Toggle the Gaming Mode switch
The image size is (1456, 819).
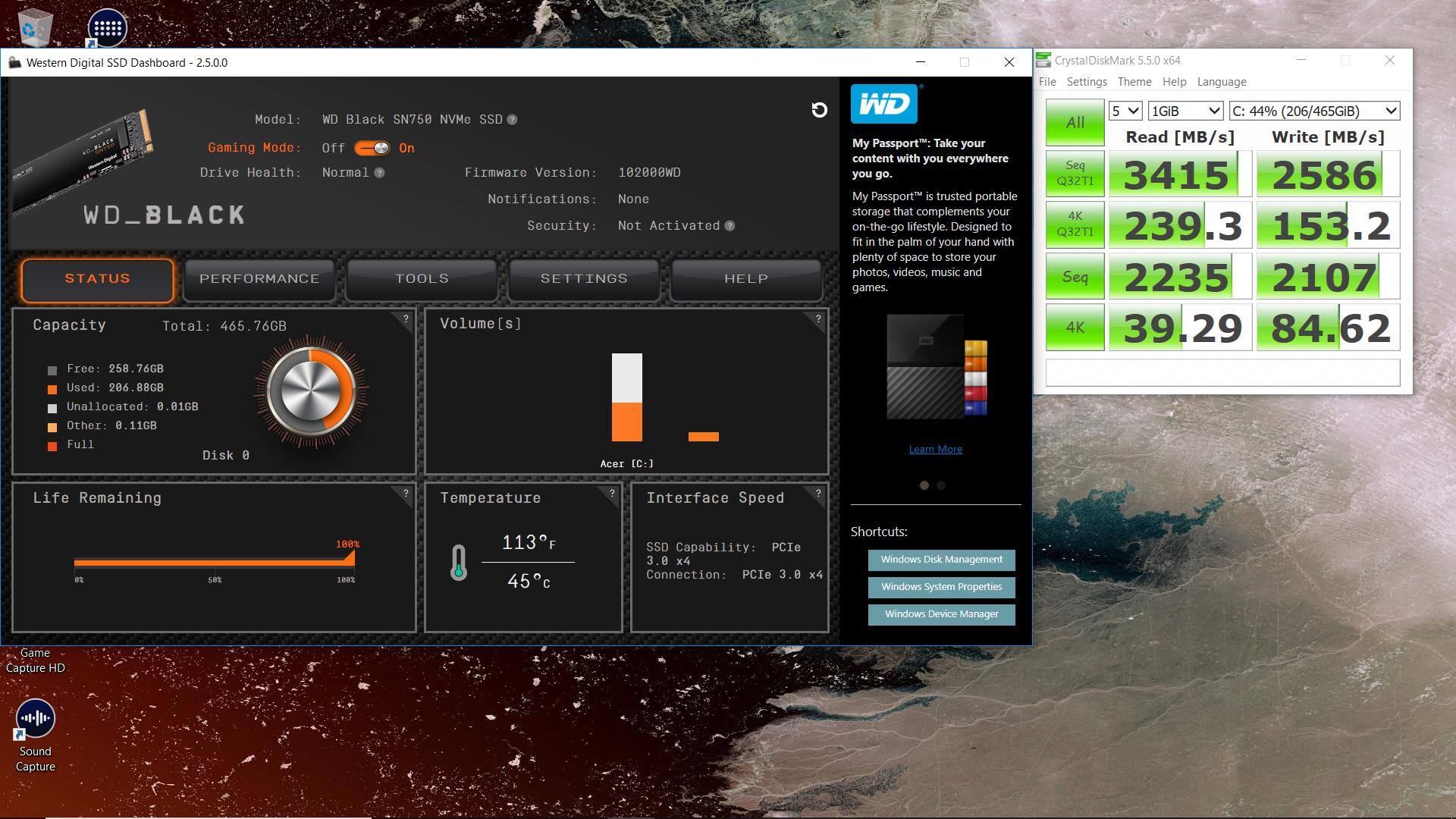(x=372, y=148)
